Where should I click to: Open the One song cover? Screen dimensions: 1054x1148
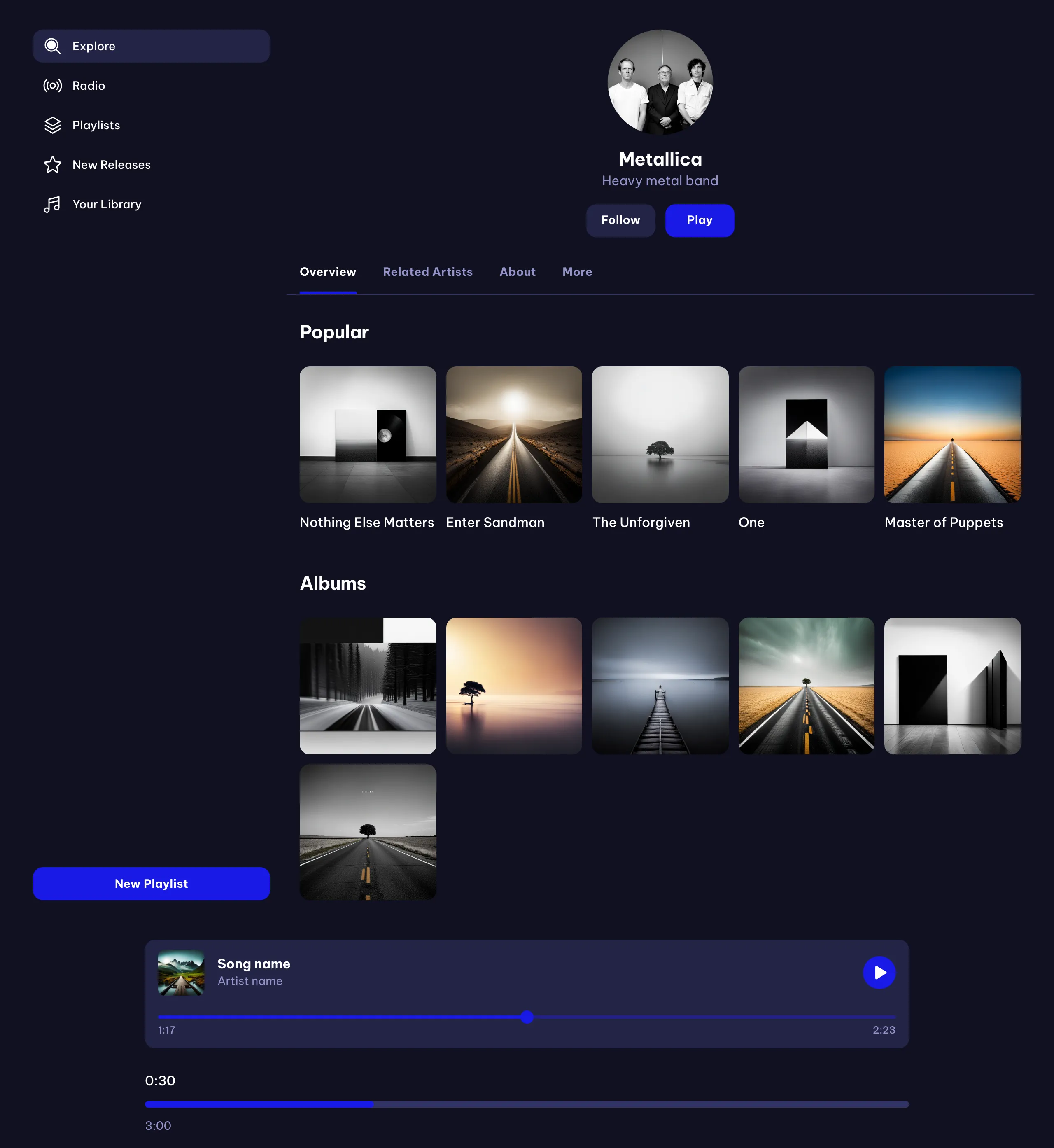pyautogui.click(x=806, y=434)
